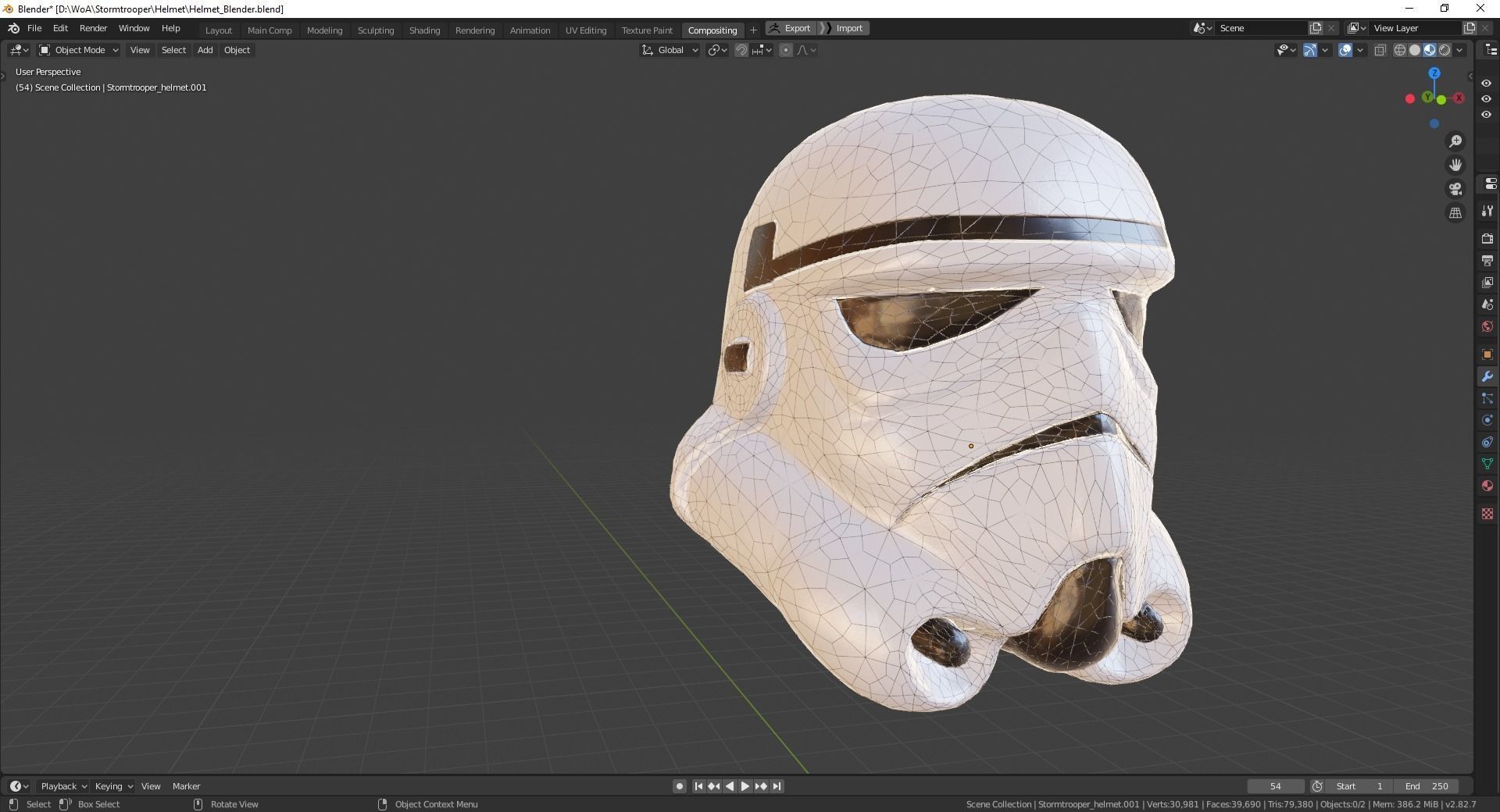Viewport: 1500px width, 812px height.
Task: Select solid viewport shading
Action: pyautogui.click(x=1415, y=50)
